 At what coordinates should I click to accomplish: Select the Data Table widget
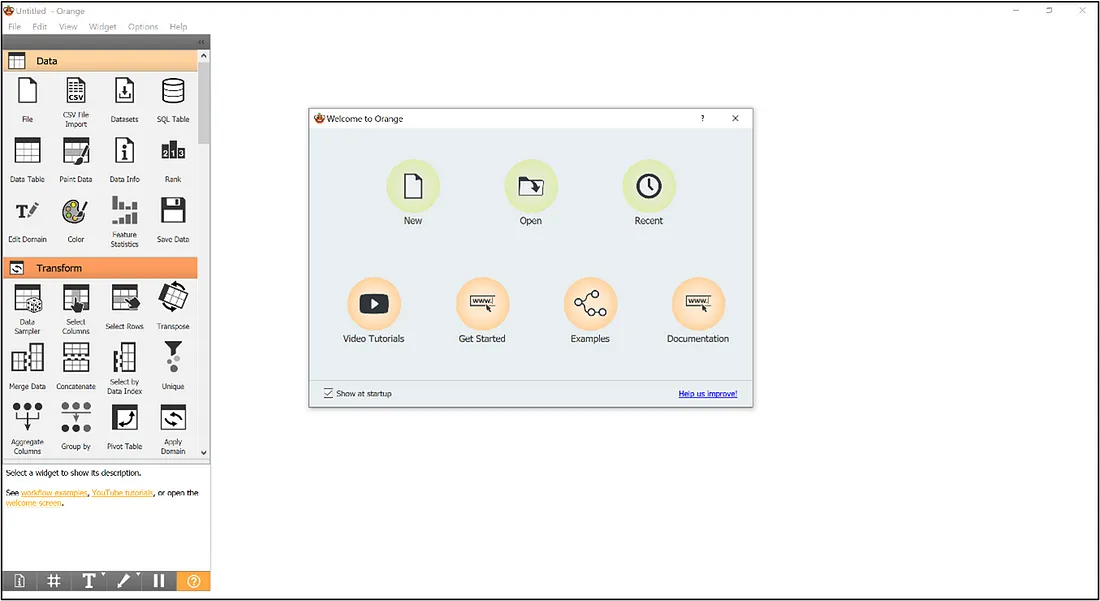coord(27,161)
